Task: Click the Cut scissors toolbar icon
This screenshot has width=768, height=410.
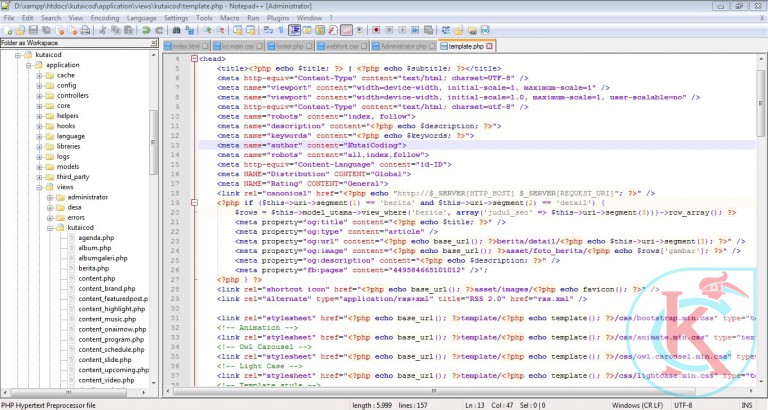Action: tap(101, 31)
